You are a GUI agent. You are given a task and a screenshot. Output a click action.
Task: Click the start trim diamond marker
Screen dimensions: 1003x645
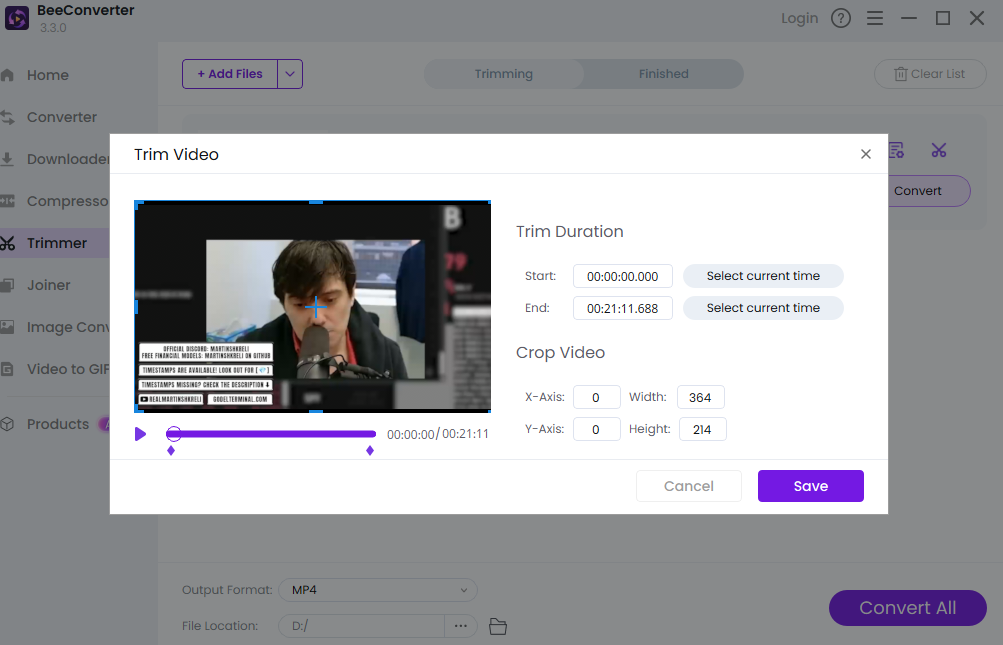click(x=171, y=451)
